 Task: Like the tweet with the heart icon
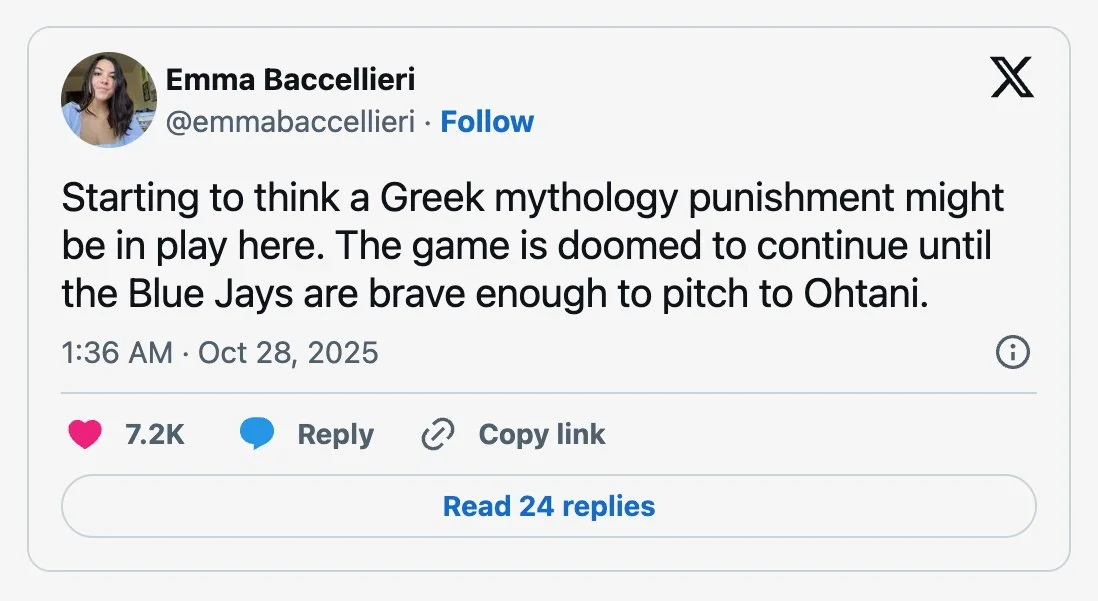(85, 434)
